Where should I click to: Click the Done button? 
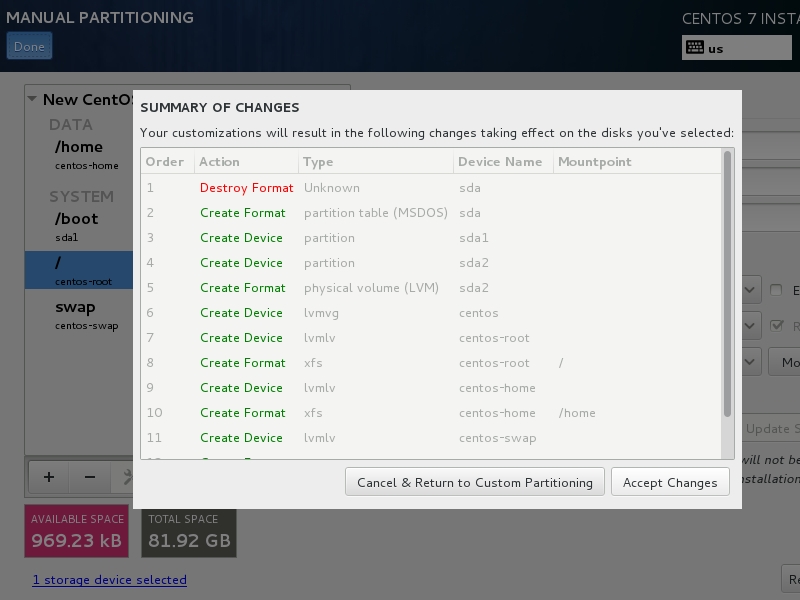click(29, 46)
